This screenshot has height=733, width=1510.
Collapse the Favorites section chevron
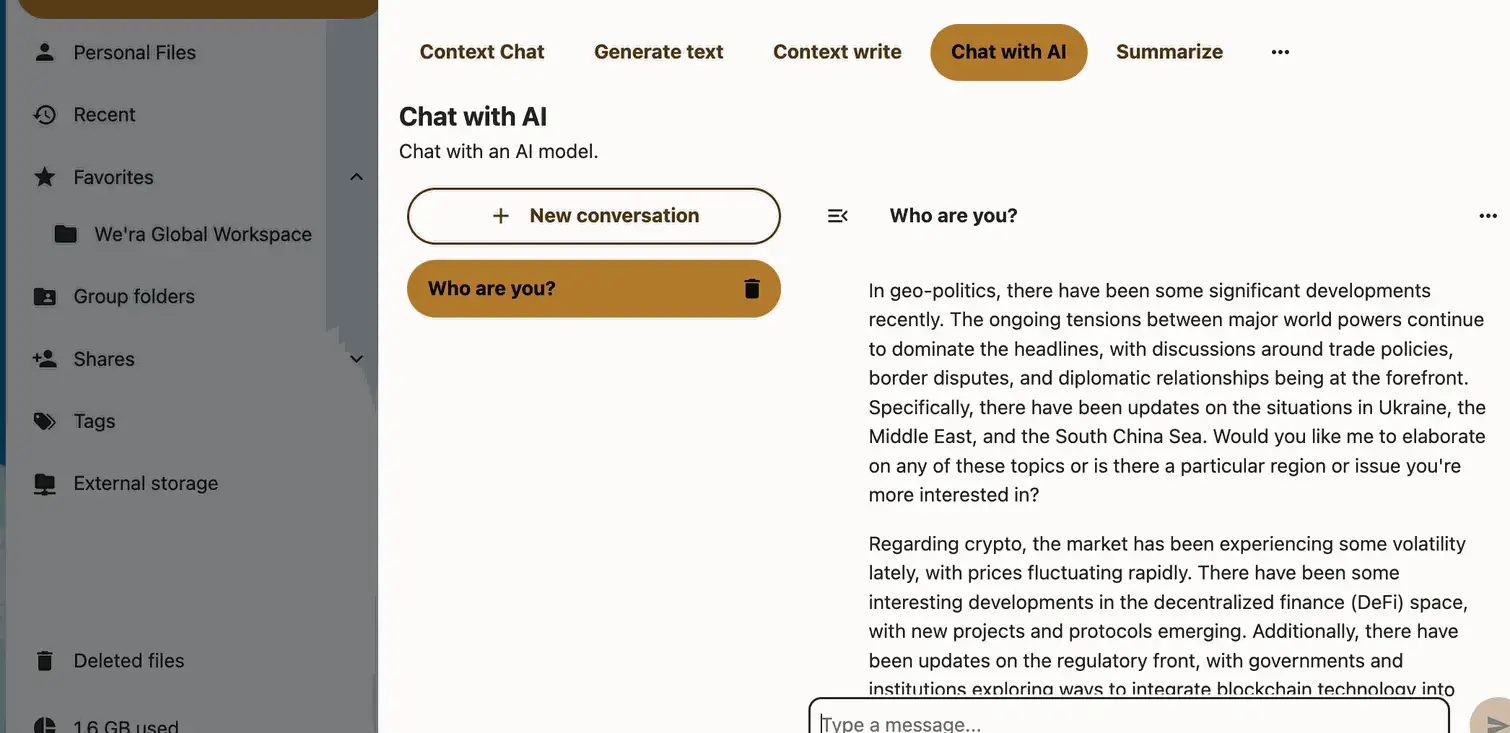[x=356, y=177]
